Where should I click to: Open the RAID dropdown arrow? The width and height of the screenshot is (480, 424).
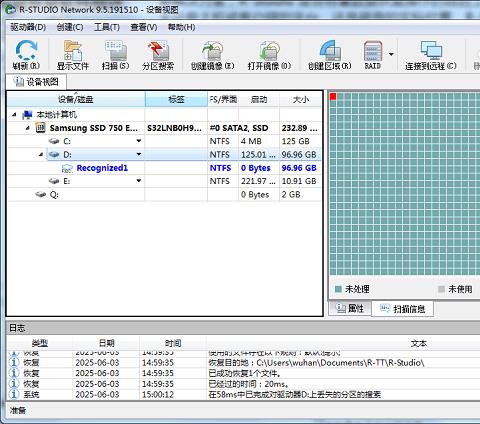[x=391, y=54]
